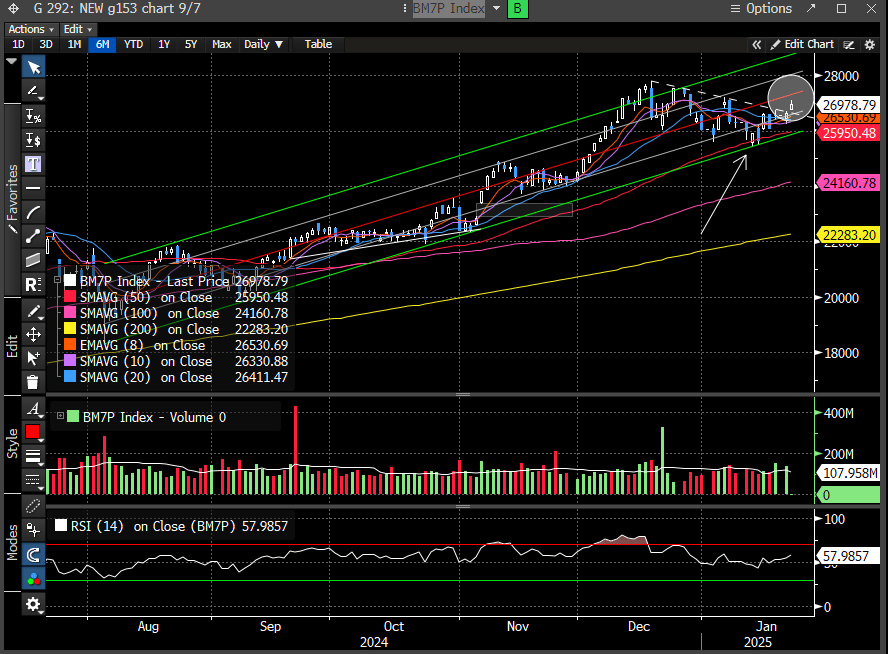Open the security field dropdown arrow
The height and width of the screenshot is (654, 888).
pos(496,8)
